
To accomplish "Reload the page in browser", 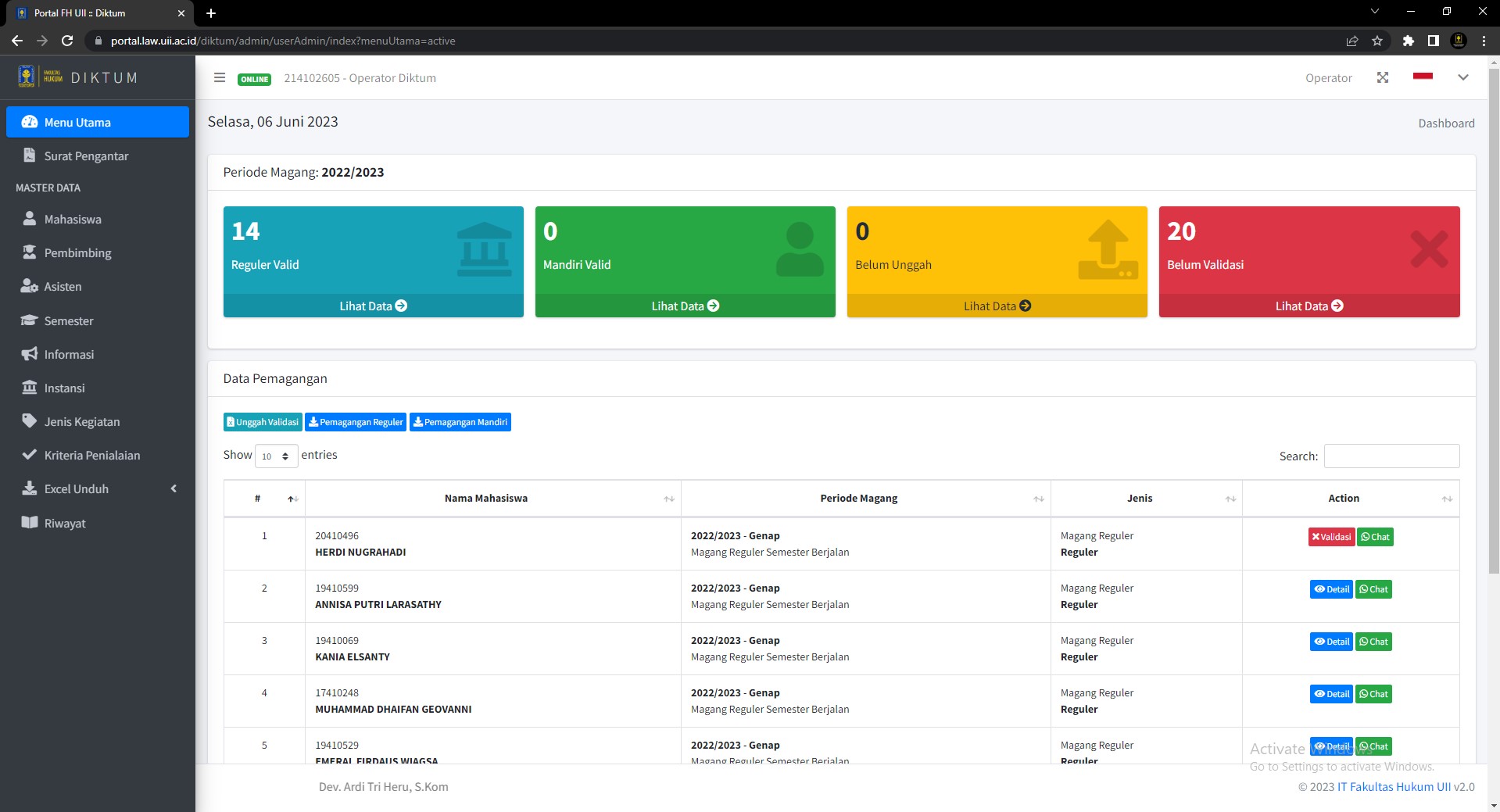I will tap(67, 41).
